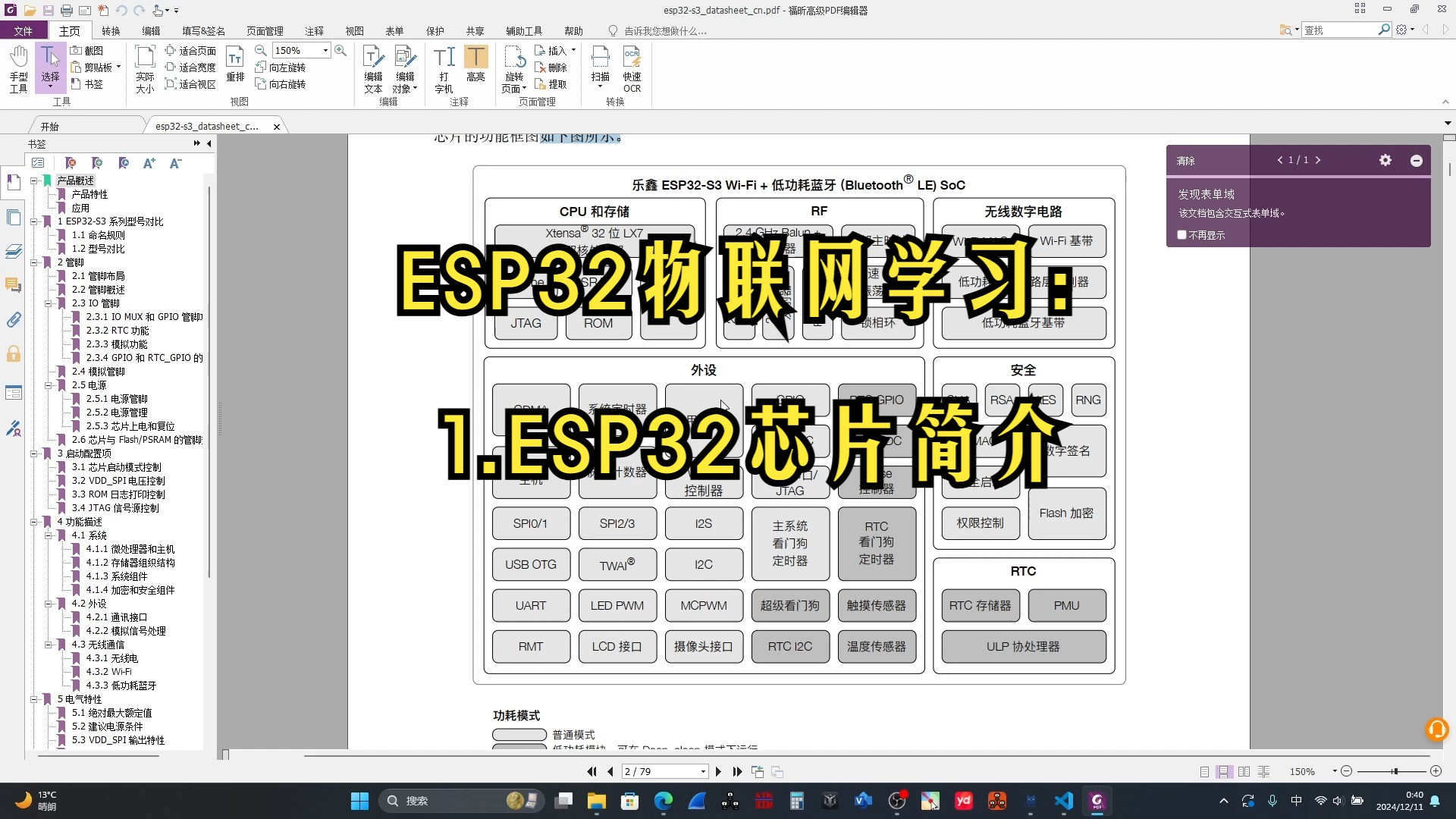Open the 编辑文本 edit text tool
The image size is (1456, 819).
pos(372,68)
